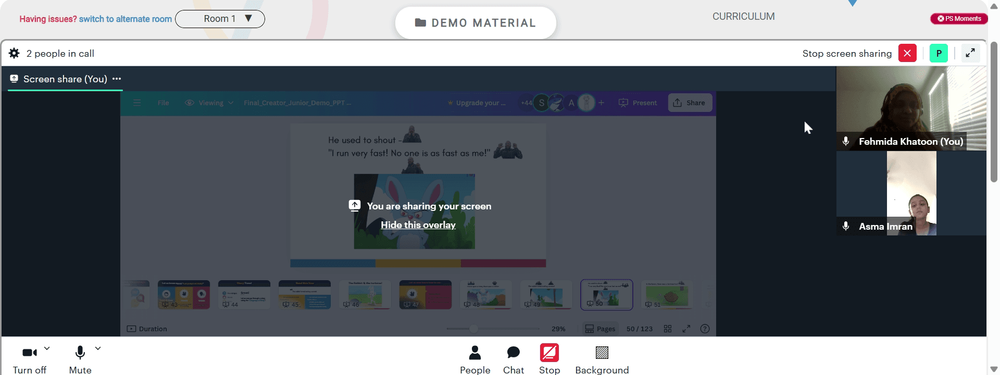Click Hide this overlay link
The width and height of the screenshot is (1000, 375).
pos(418,225)
